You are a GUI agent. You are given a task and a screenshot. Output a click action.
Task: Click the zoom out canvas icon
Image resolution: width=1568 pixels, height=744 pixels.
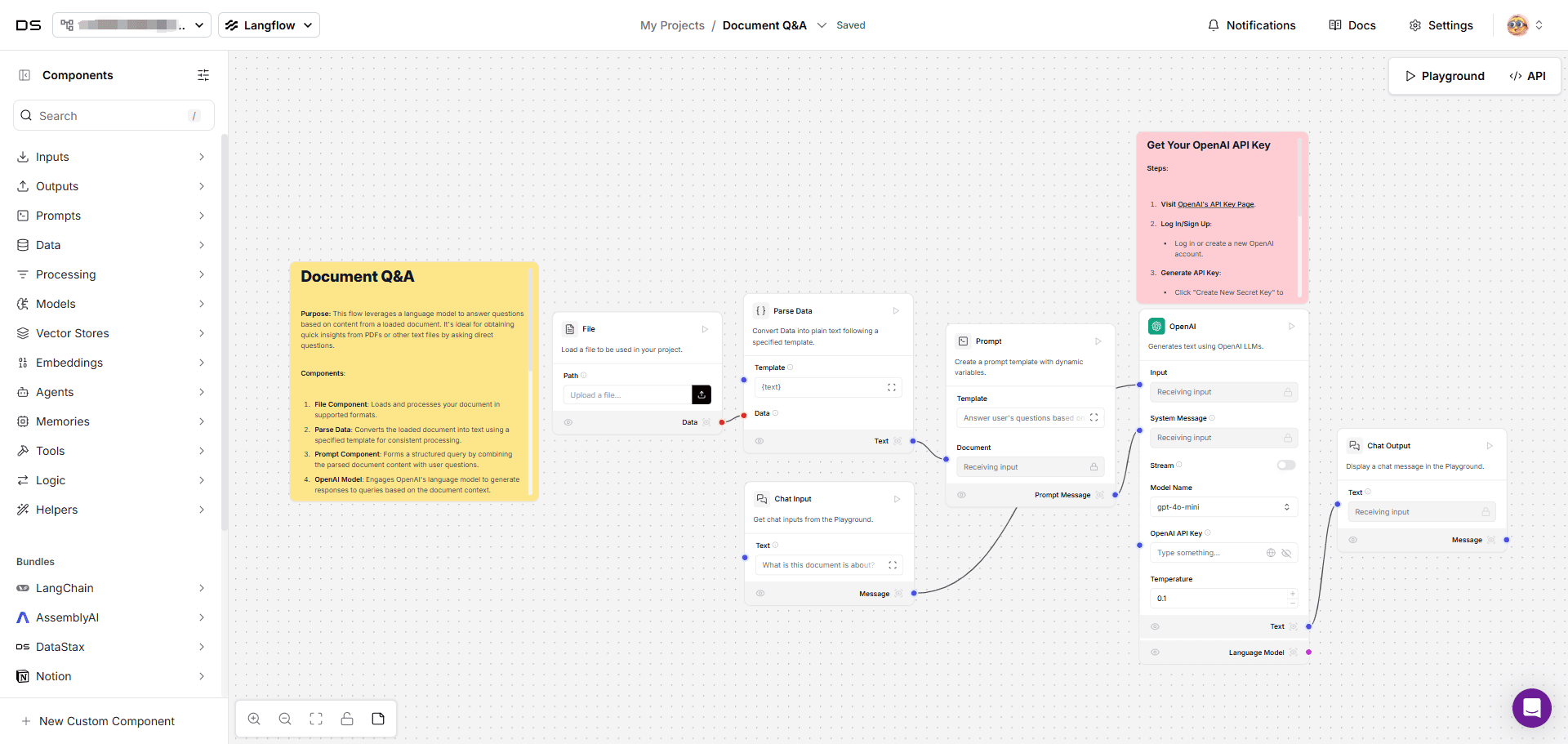point(285,719)
